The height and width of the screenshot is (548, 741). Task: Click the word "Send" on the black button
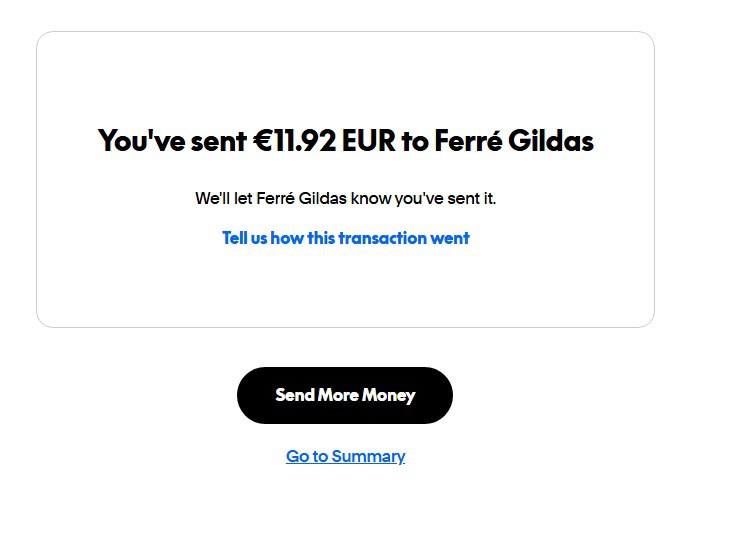pyautogui.click(x=294, y=395)
